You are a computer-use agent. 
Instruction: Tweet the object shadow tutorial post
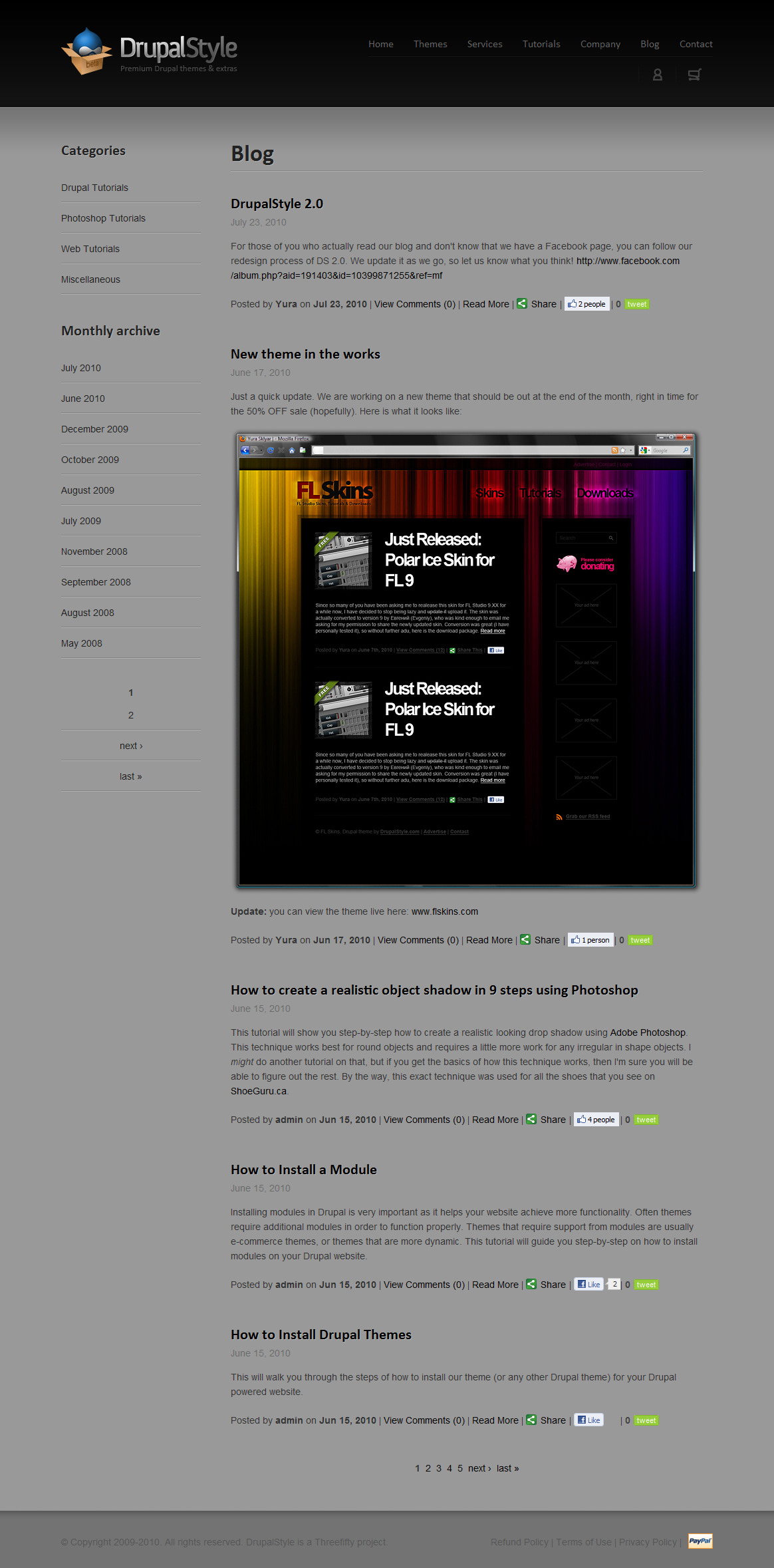(x=646, y=1120)
